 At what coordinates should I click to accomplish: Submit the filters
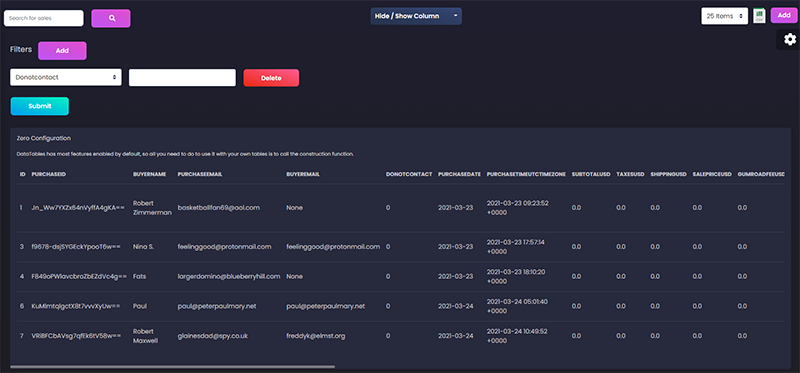(39, 106)
